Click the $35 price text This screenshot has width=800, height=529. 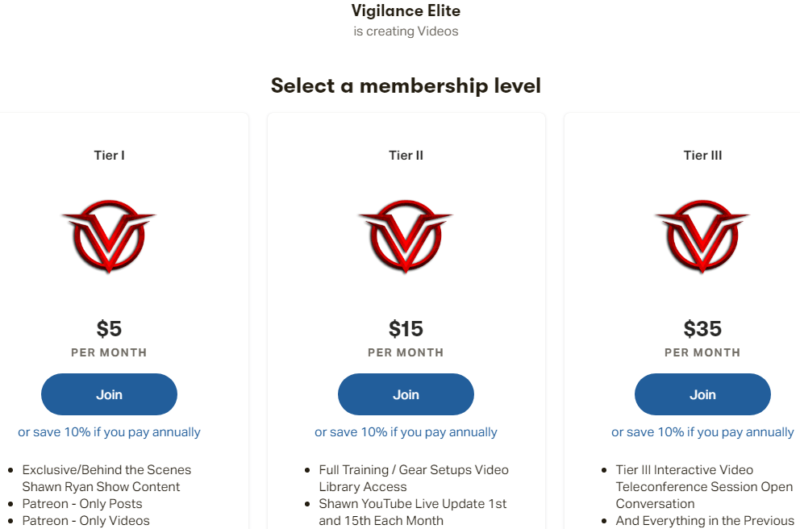pyautogui.click(x=703, y=329)
